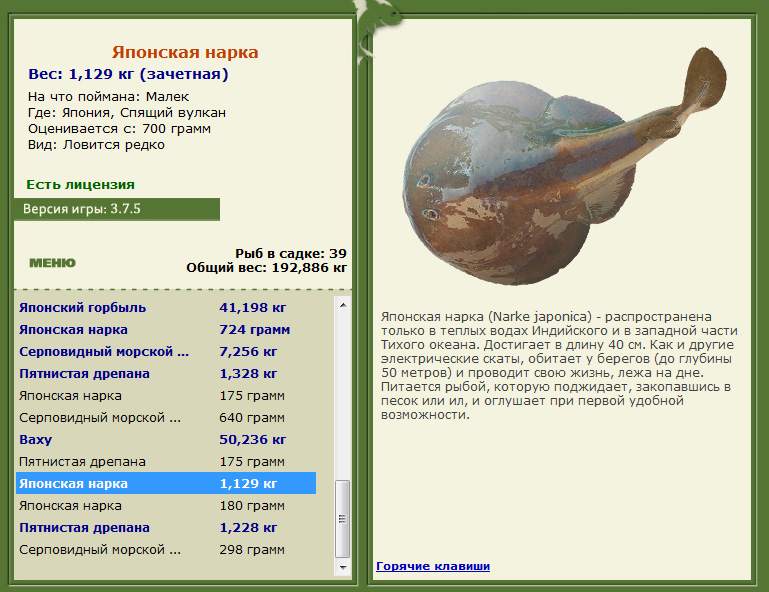Select Пятнистая дрепана 1,228 кг row
Viewport: 769px width, 592px height.
(x=166, y=528)
